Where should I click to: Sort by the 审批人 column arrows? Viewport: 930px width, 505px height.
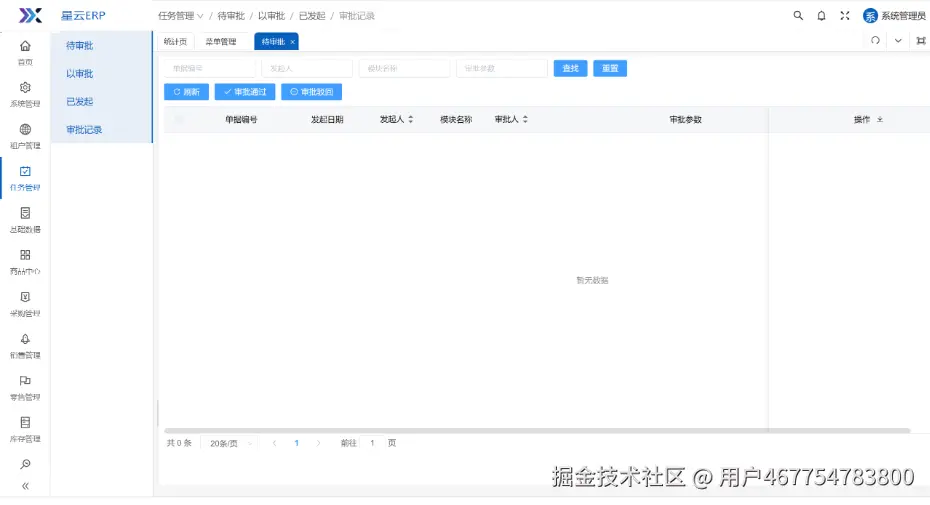[x=525, y=119]
